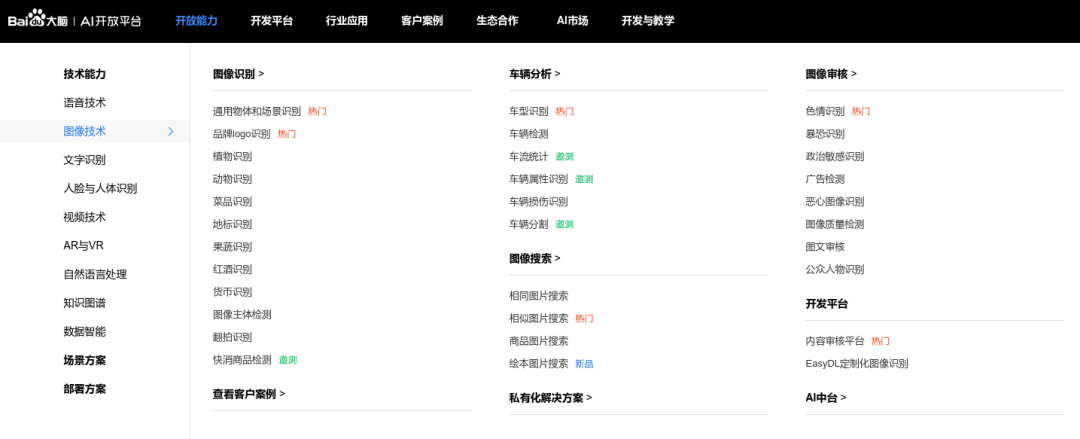Open 绘本图片搜索 link

pyautogui.click(x=538, y=364)
